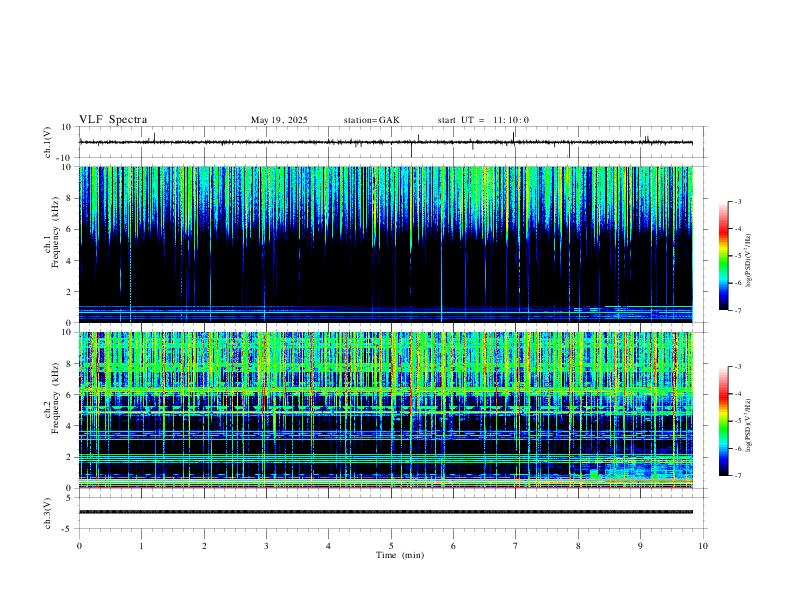
Task: Click tick label "1" on the Time (min) axis
Action: tap(141, 546)
